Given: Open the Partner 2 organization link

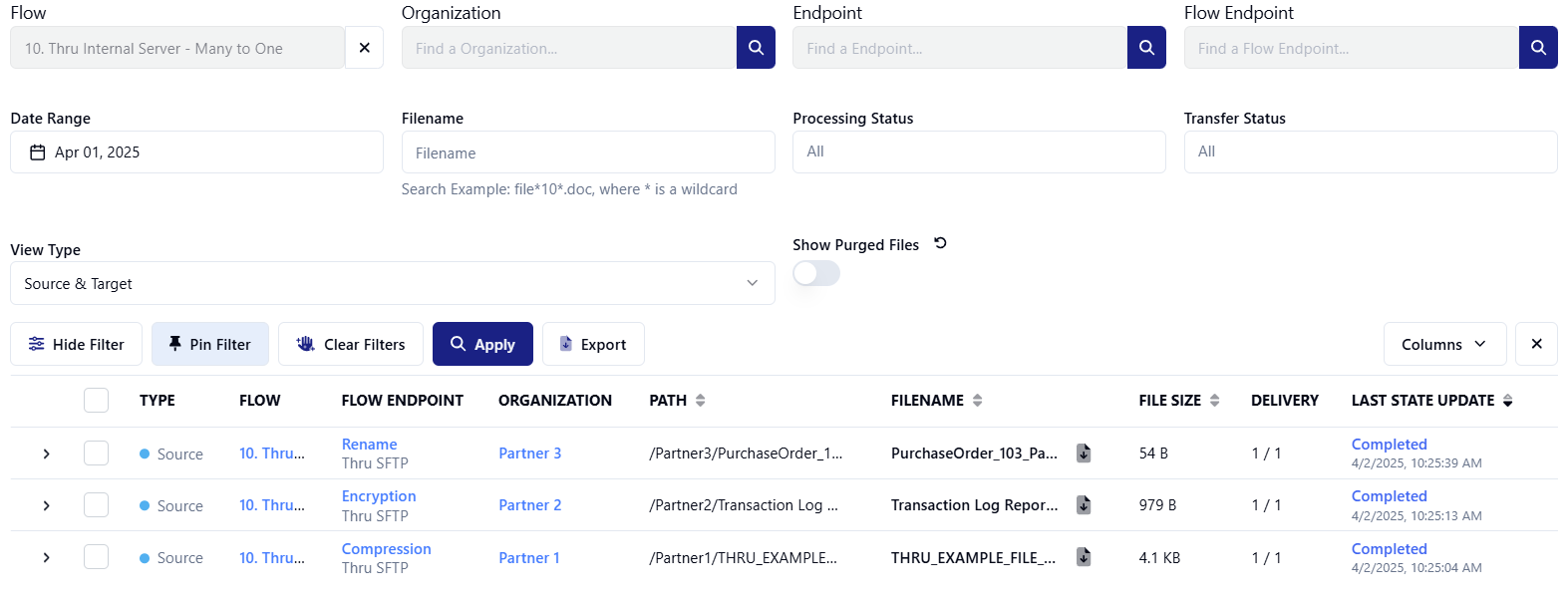Looking at the screenshot, I should coord(529,505).
